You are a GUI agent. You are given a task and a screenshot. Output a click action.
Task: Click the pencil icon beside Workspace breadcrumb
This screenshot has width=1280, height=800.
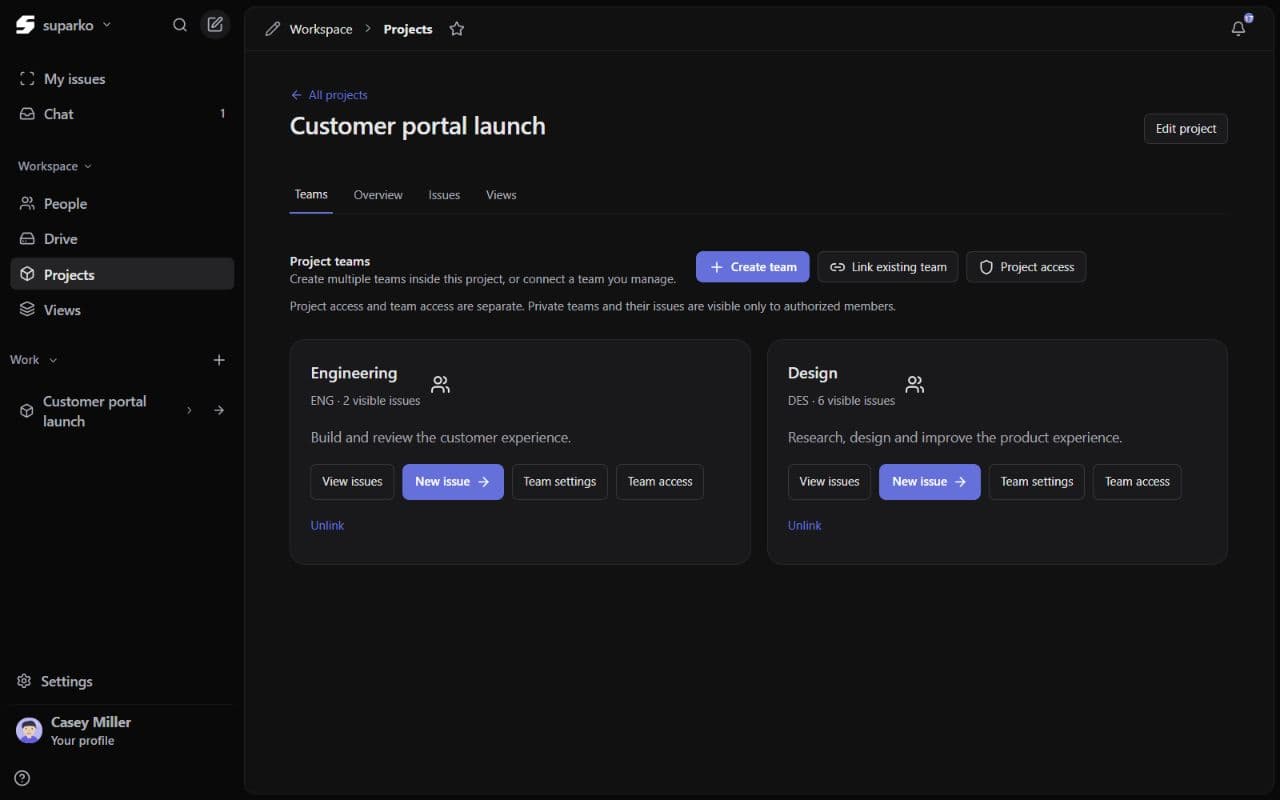point(272,29)
